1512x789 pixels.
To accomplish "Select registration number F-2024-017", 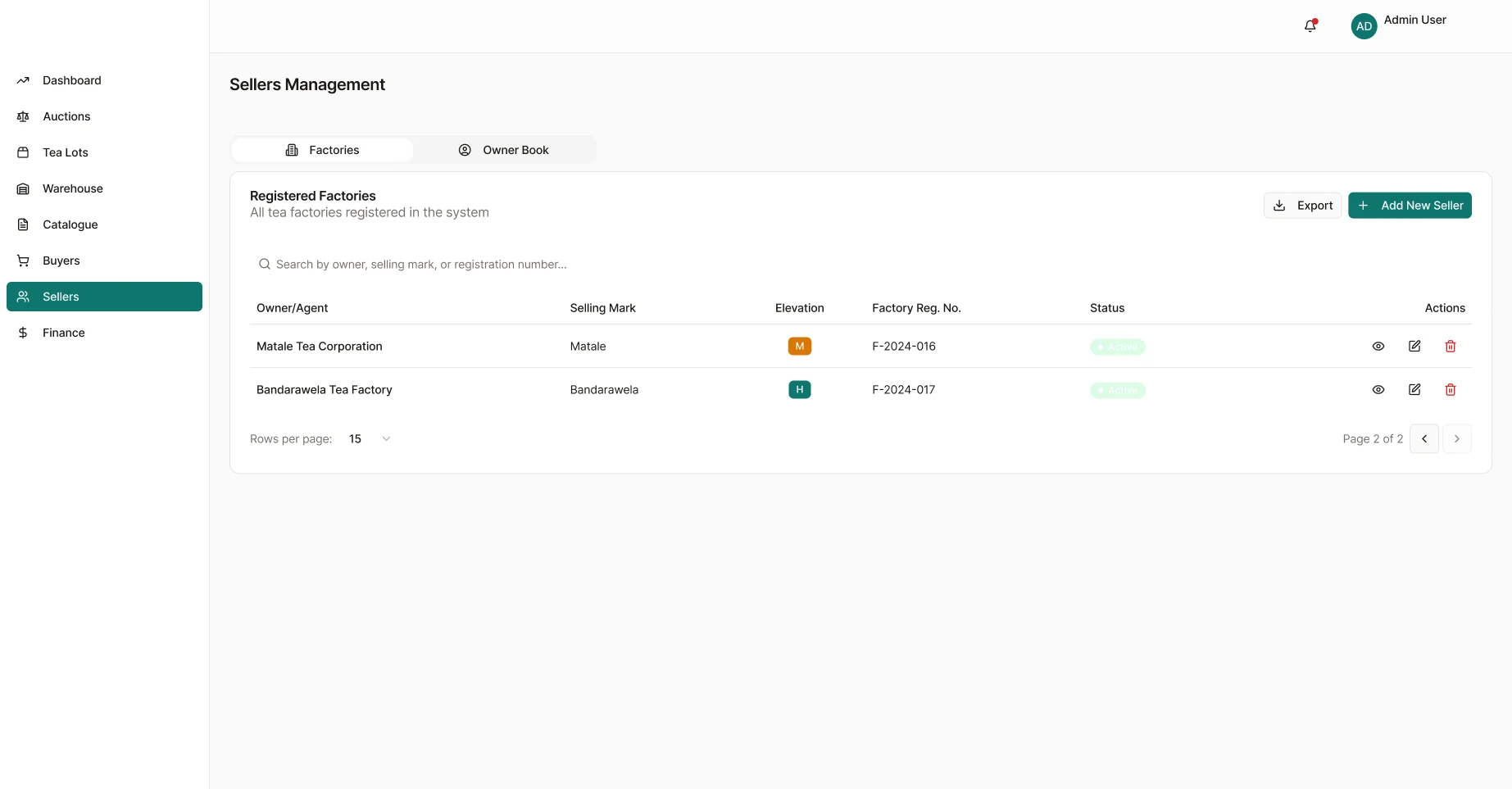I will (903, 390).
